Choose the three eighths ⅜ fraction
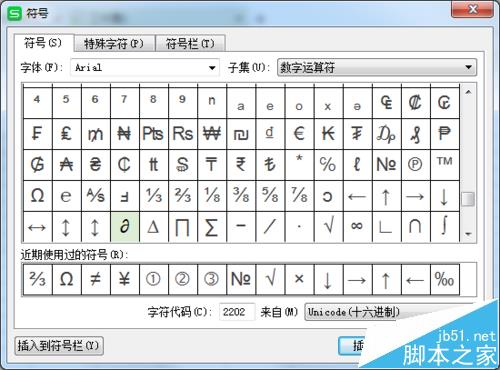 241,196
